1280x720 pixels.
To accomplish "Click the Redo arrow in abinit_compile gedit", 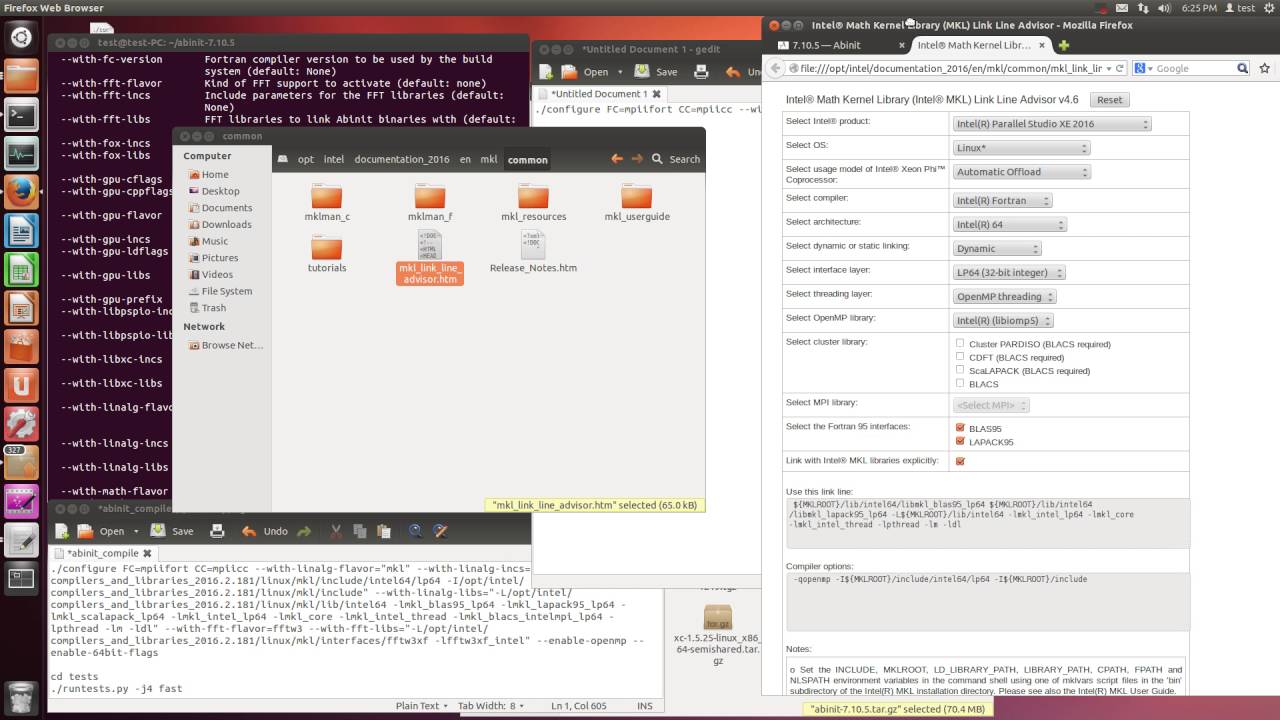I will click(304, 531).
